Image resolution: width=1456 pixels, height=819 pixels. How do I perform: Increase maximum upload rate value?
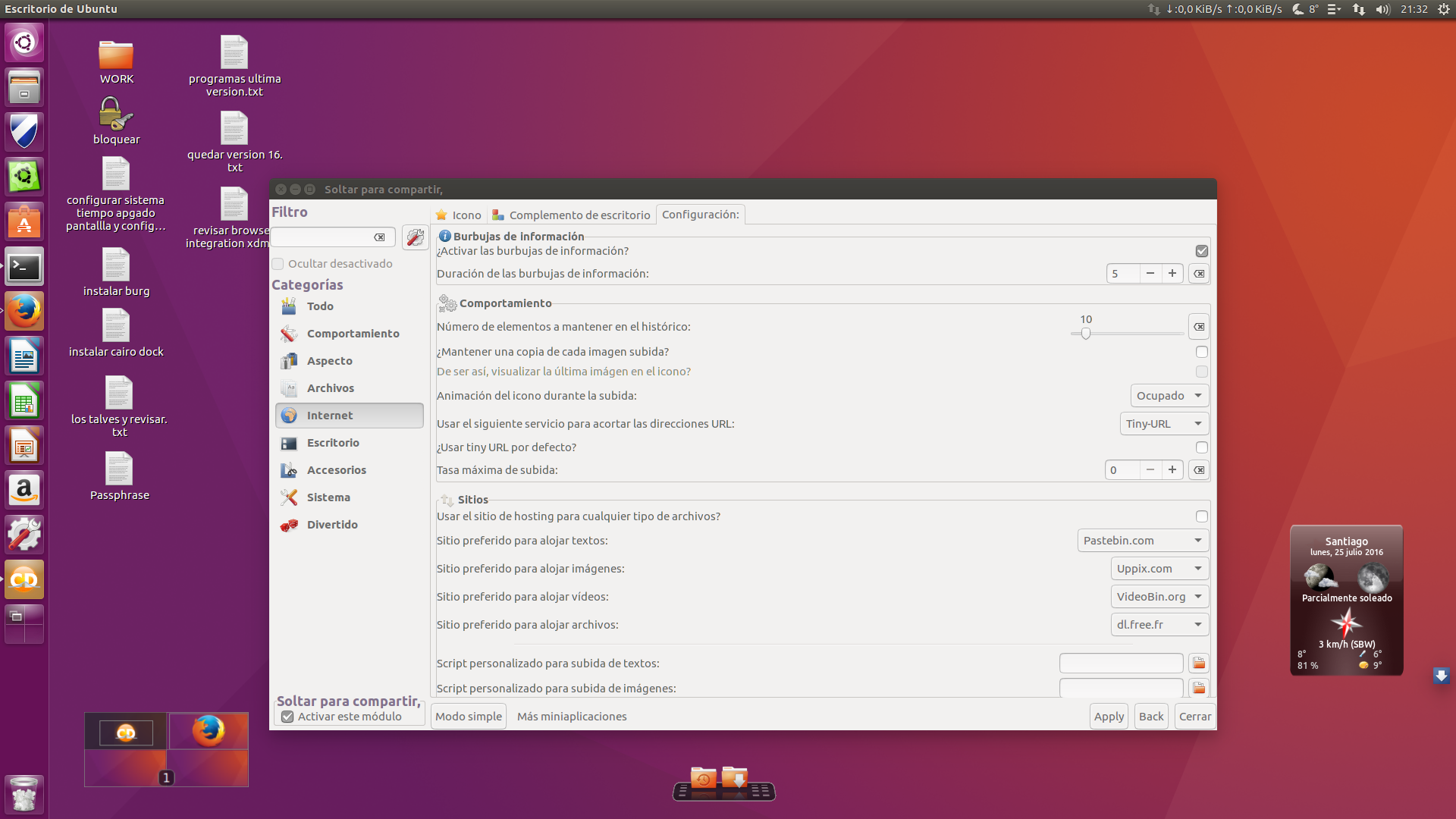point(1172,470)
